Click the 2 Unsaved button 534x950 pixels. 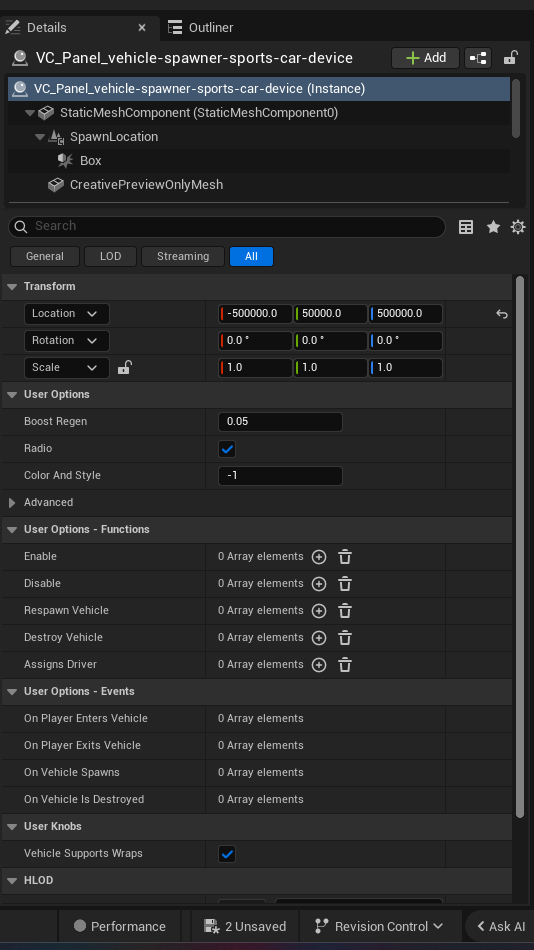click(x=245, y=926)
